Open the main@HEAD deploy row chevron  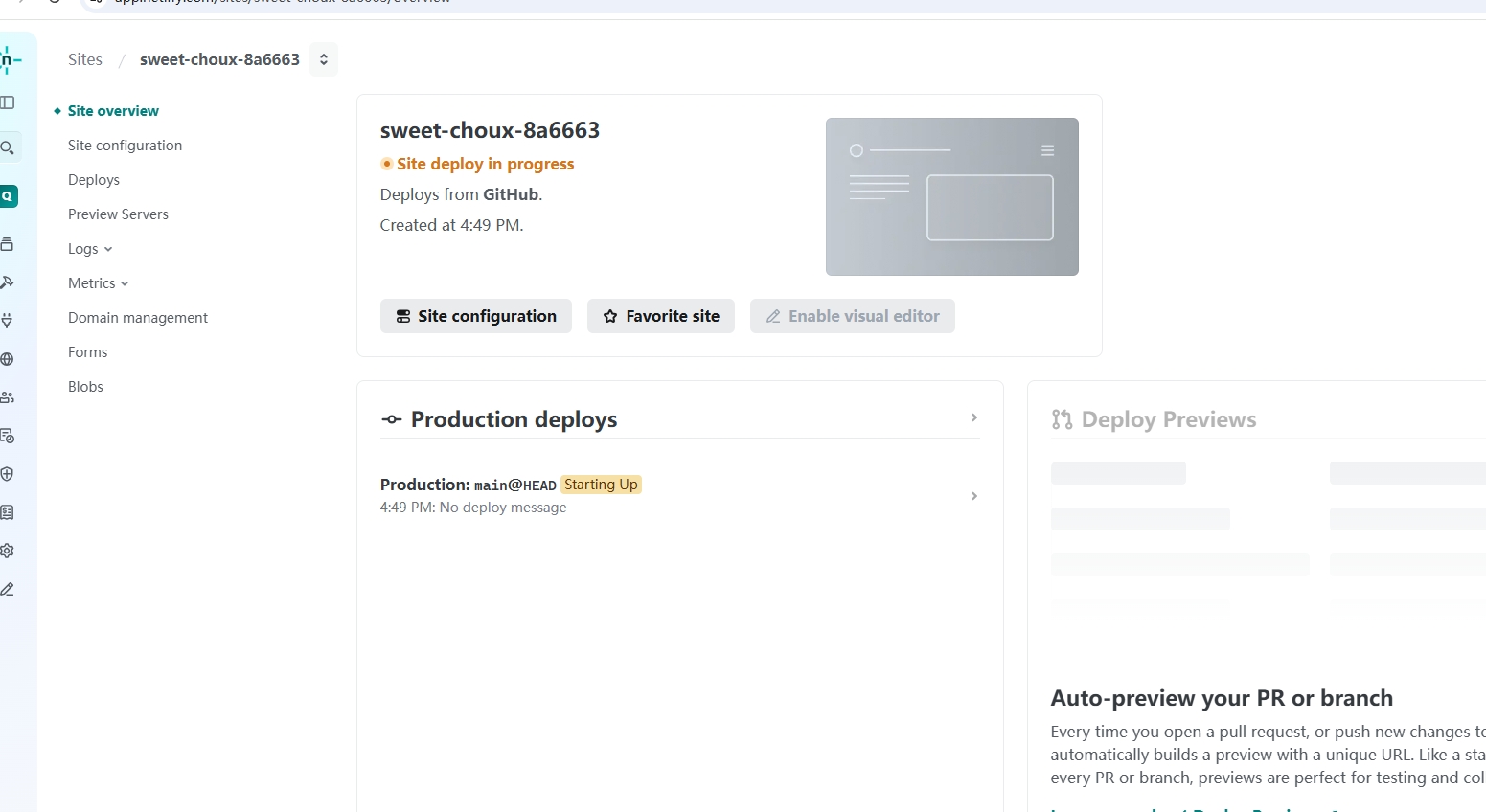(x=973, y=496)
